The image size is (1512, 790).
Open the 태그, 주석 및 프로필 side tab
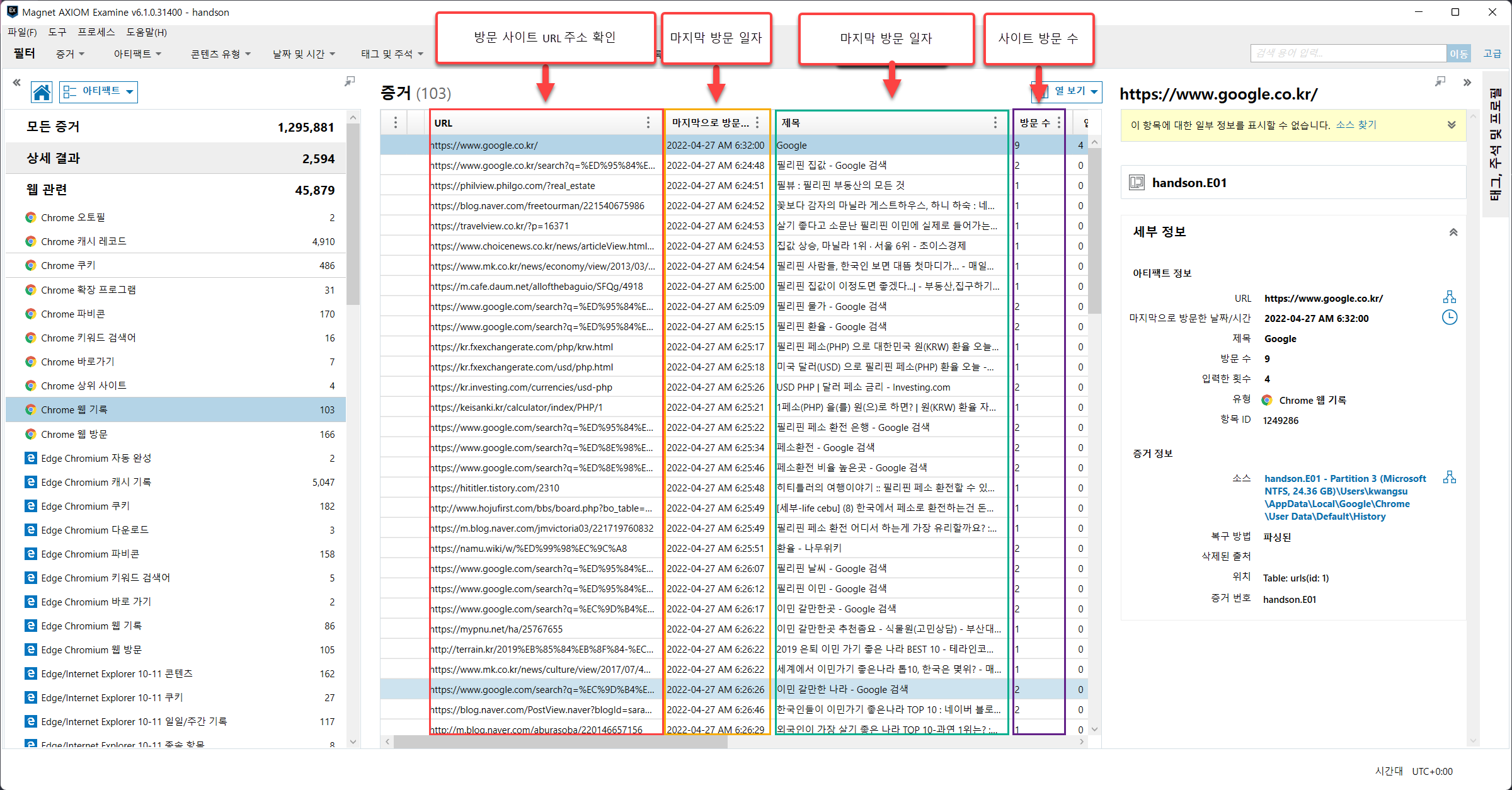(1495, 145)
